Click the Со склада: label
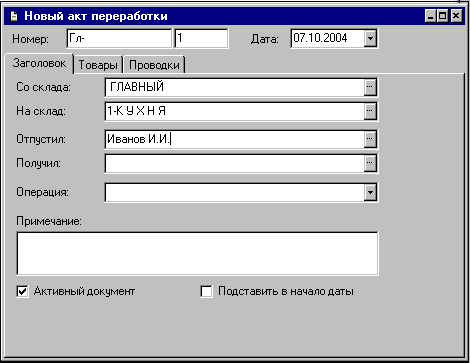The image size is (470, 363). pos(43,87)
